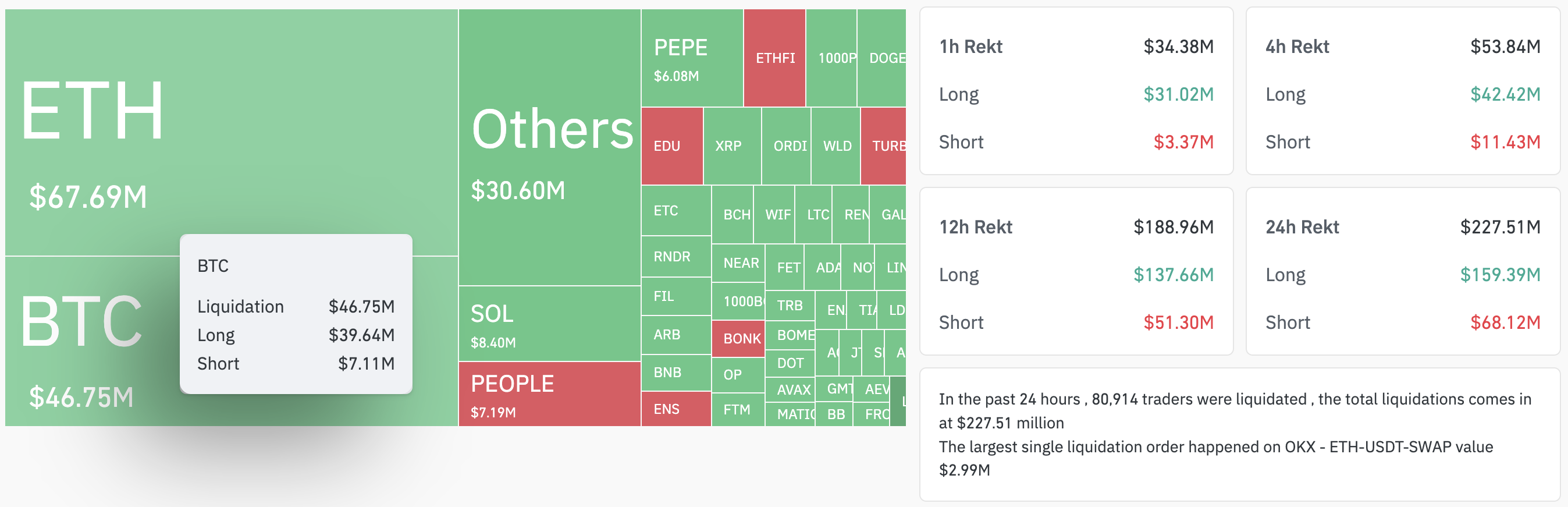Click the ETH liquidation tile
The image size is (1568, 507).
[x=232, y=132]
